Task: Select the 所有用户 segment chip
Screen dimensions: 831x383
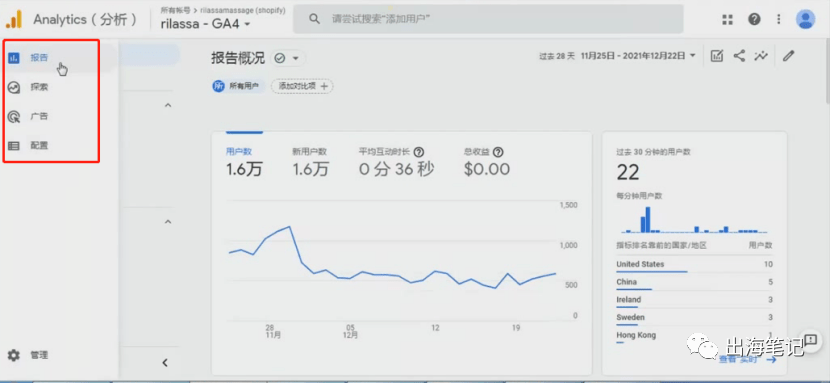Action: click(238, 86)
